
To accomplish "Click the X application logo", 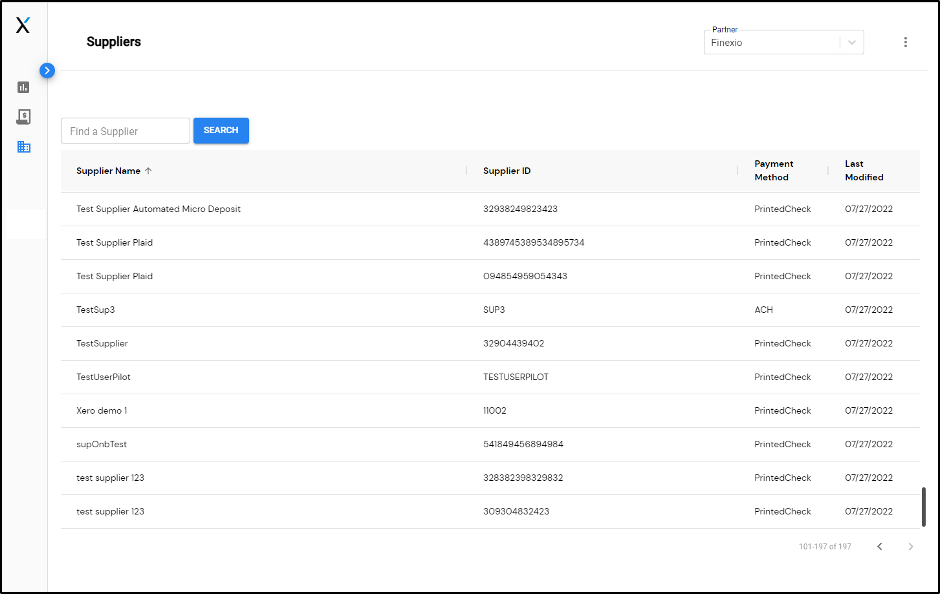I will (x=23, y=25).
